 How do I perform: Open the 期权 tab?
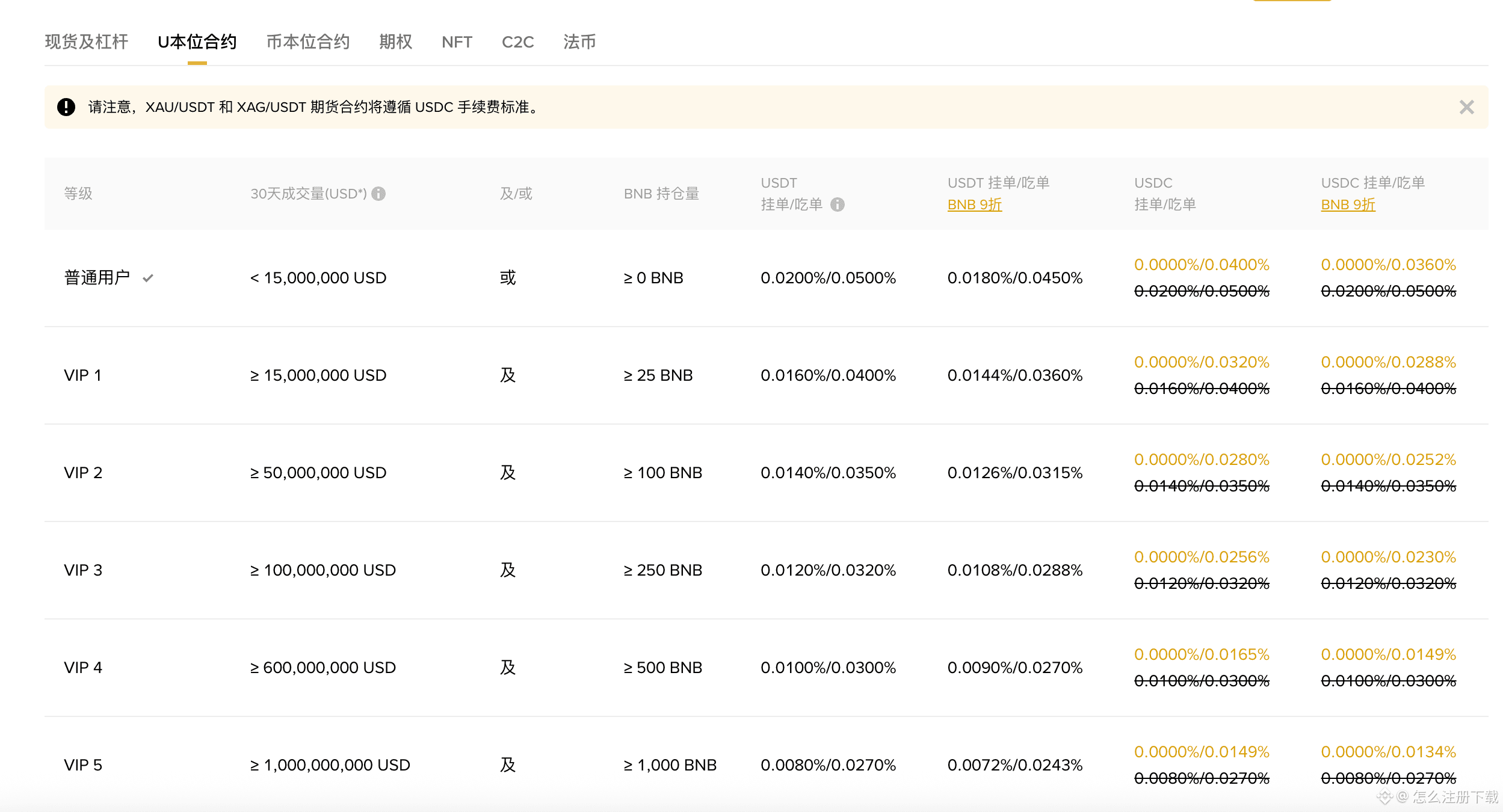[x=395, y=42]
